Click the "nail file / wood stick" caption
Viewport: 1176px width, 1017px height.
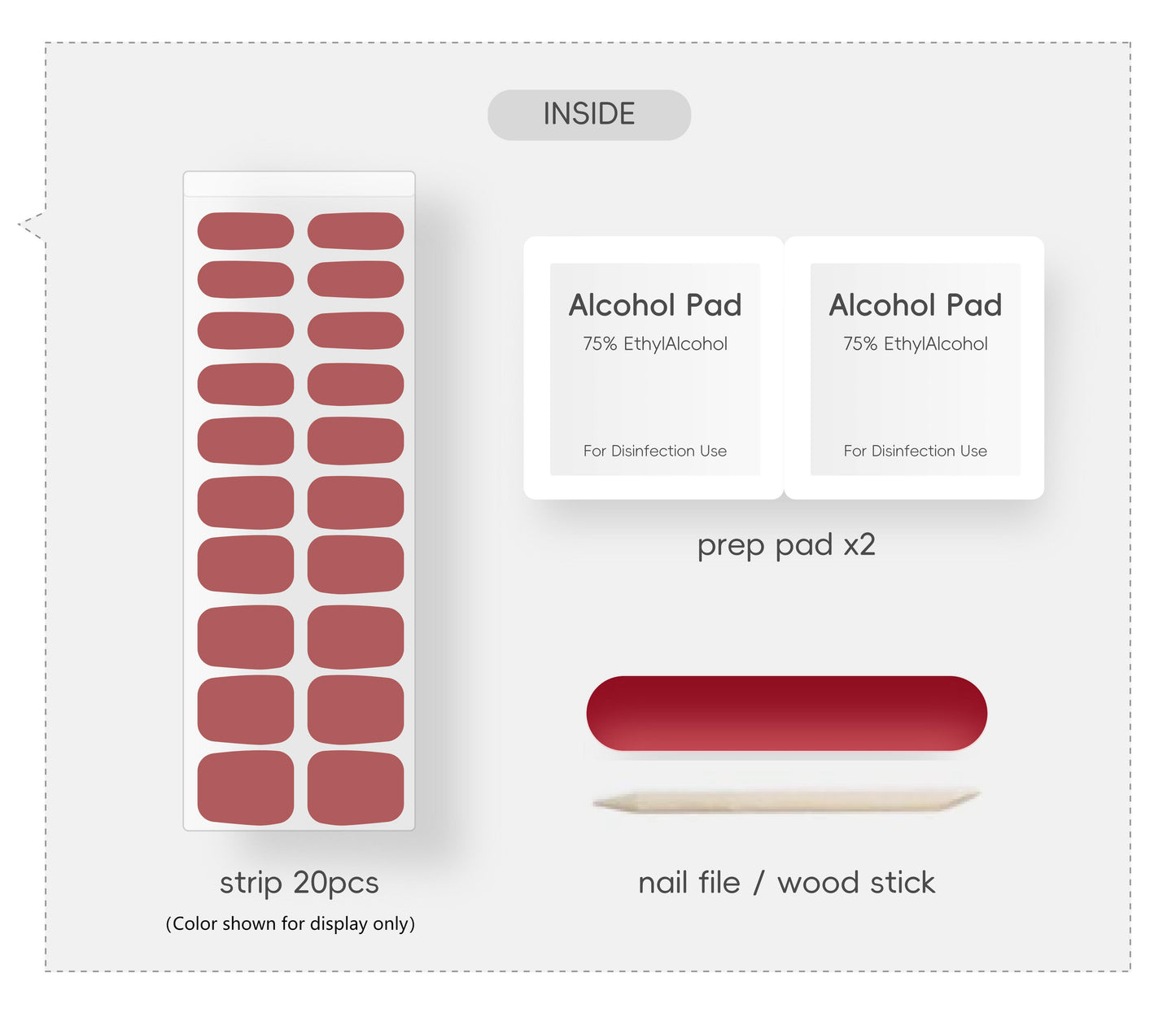point(786,883)
